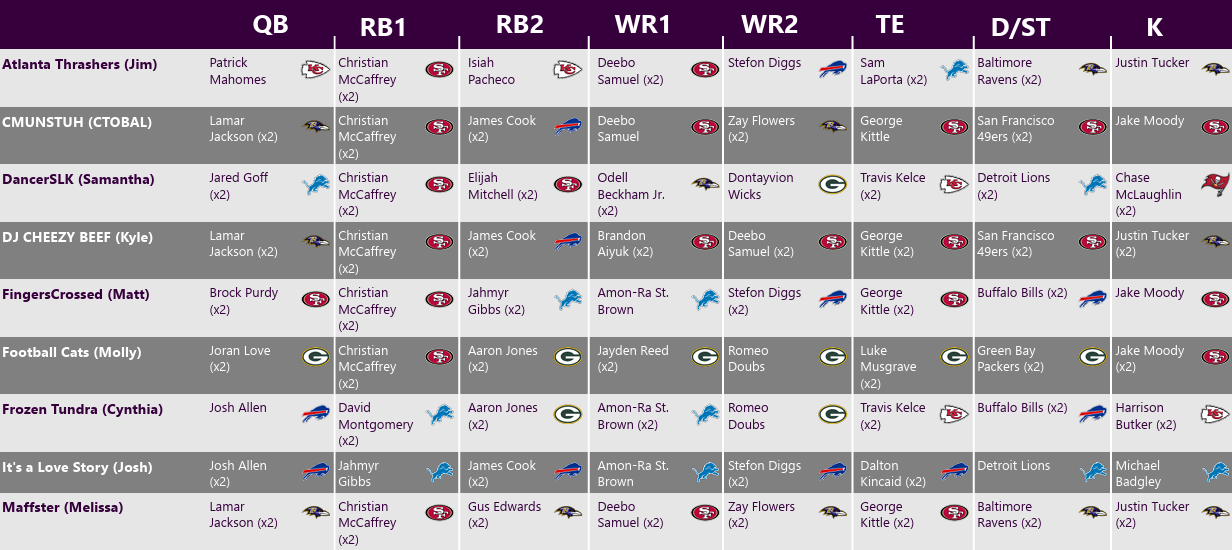Click the WR1 column header
Viewport: 1232px width, 550px height.
pyautogui.click(x=643, y=25)
